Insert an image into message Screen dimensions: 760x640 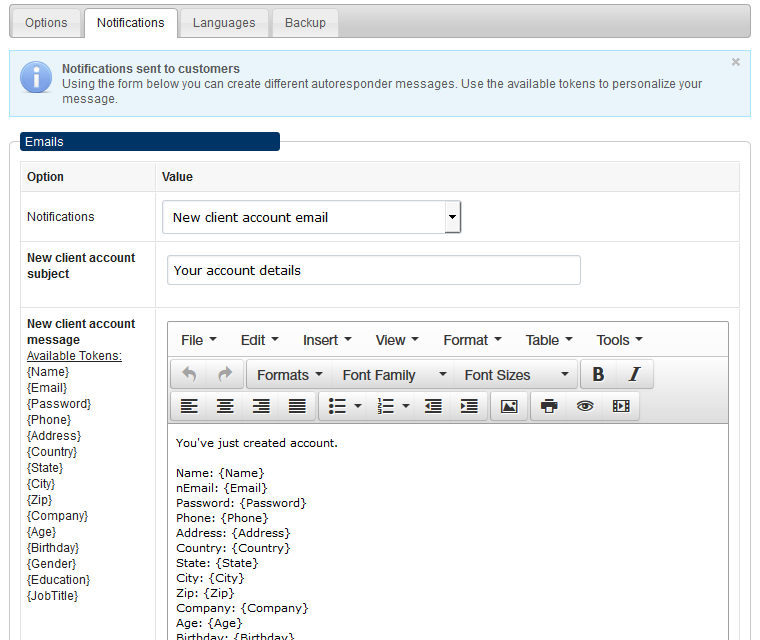[509, 406]
